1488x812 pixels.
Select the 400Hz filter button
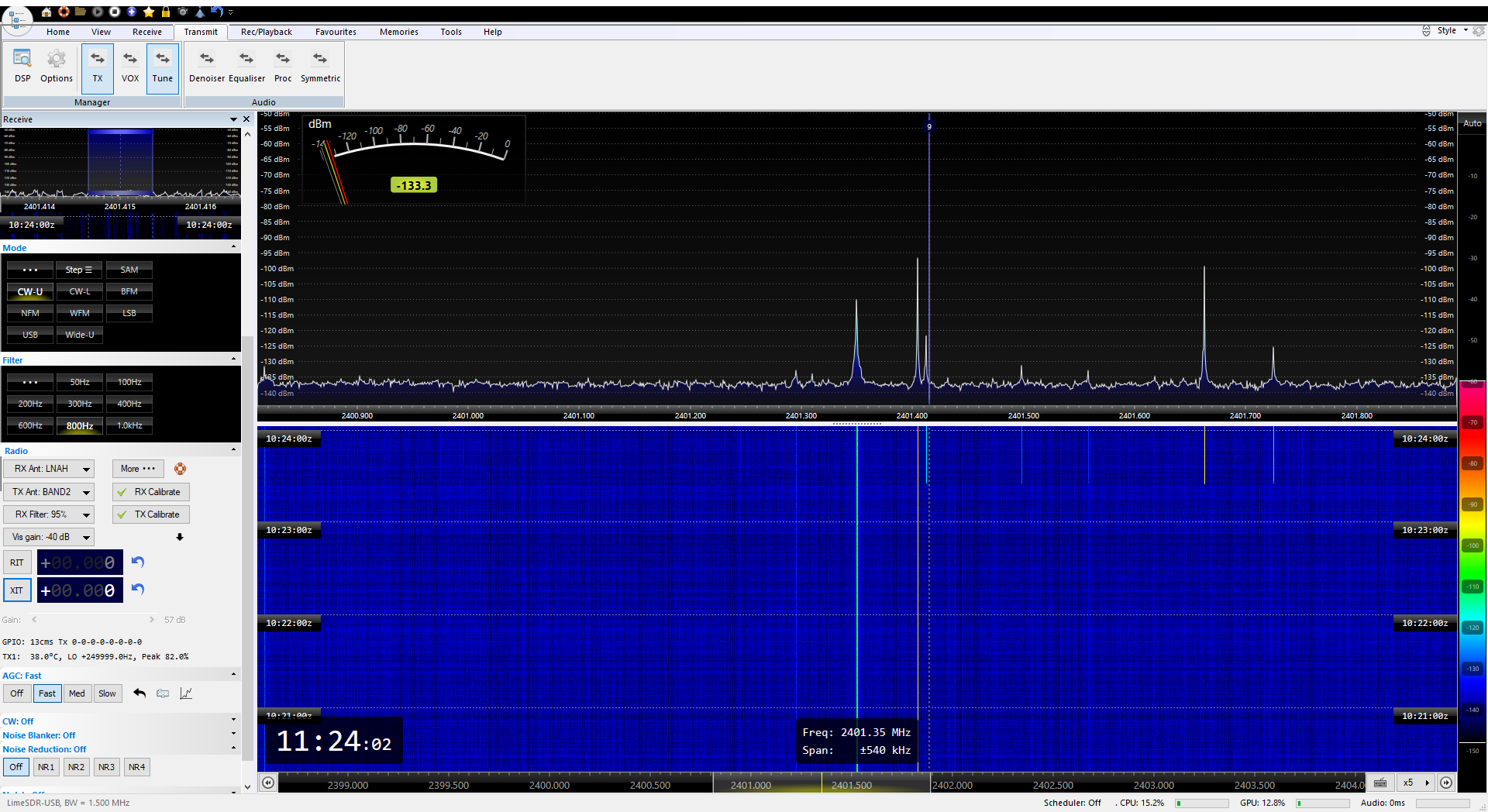pyautogui.click(x=129, y=404)
